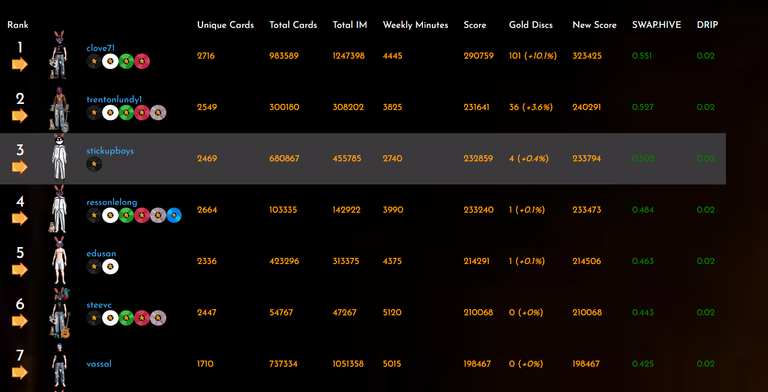Click stickupboys' black star disc badge
Viewport: 768px width, 392px height.
point(94,164)
